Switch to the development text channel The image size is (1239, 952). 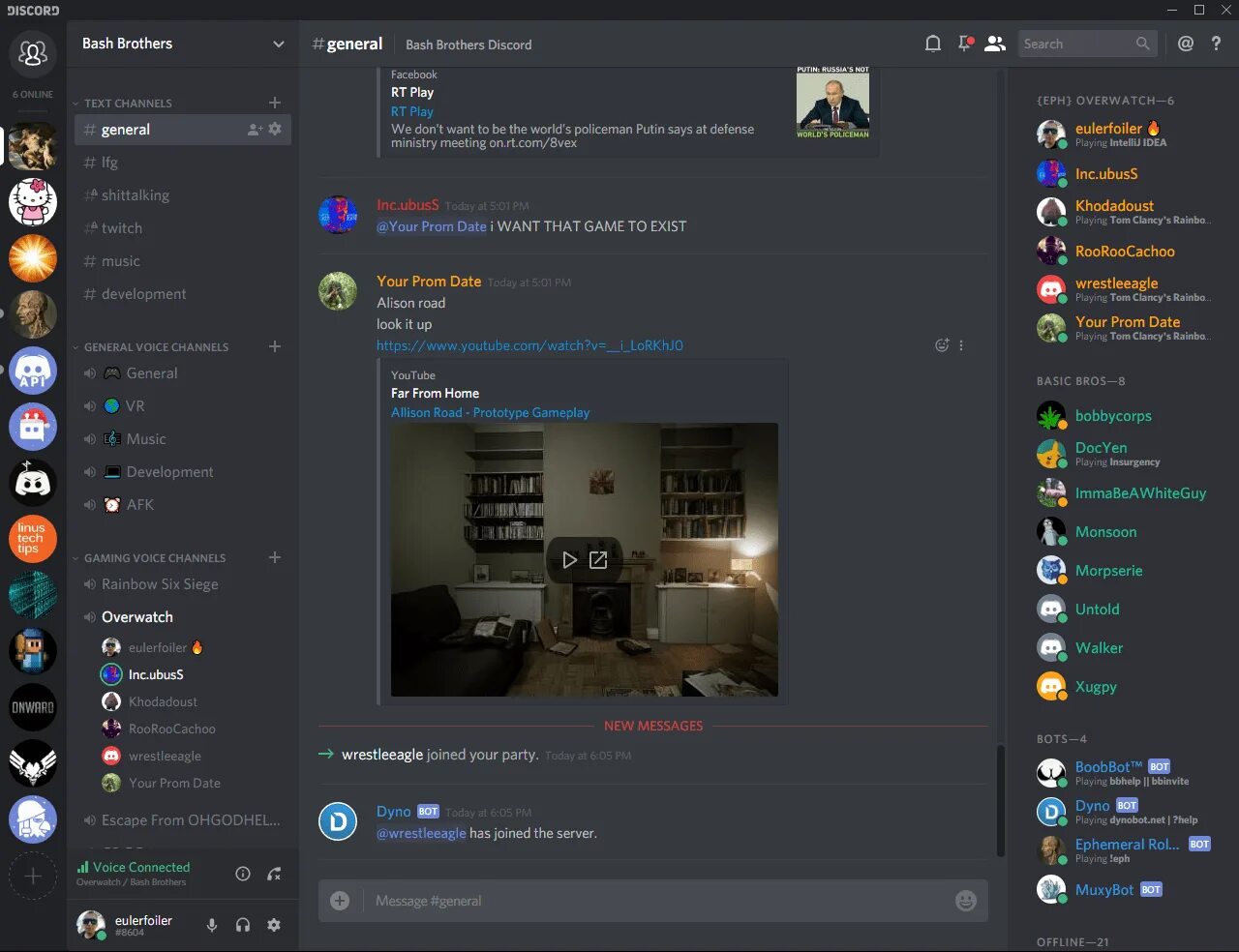pos(183,294)
